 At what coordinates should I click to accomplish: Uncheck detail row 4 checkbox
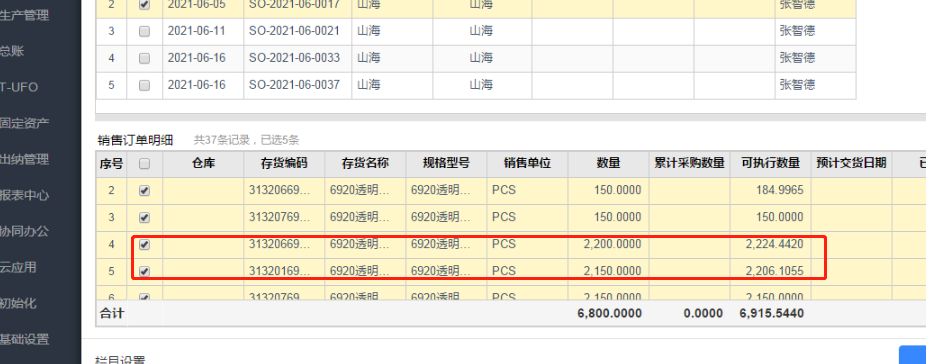(144, 245)
